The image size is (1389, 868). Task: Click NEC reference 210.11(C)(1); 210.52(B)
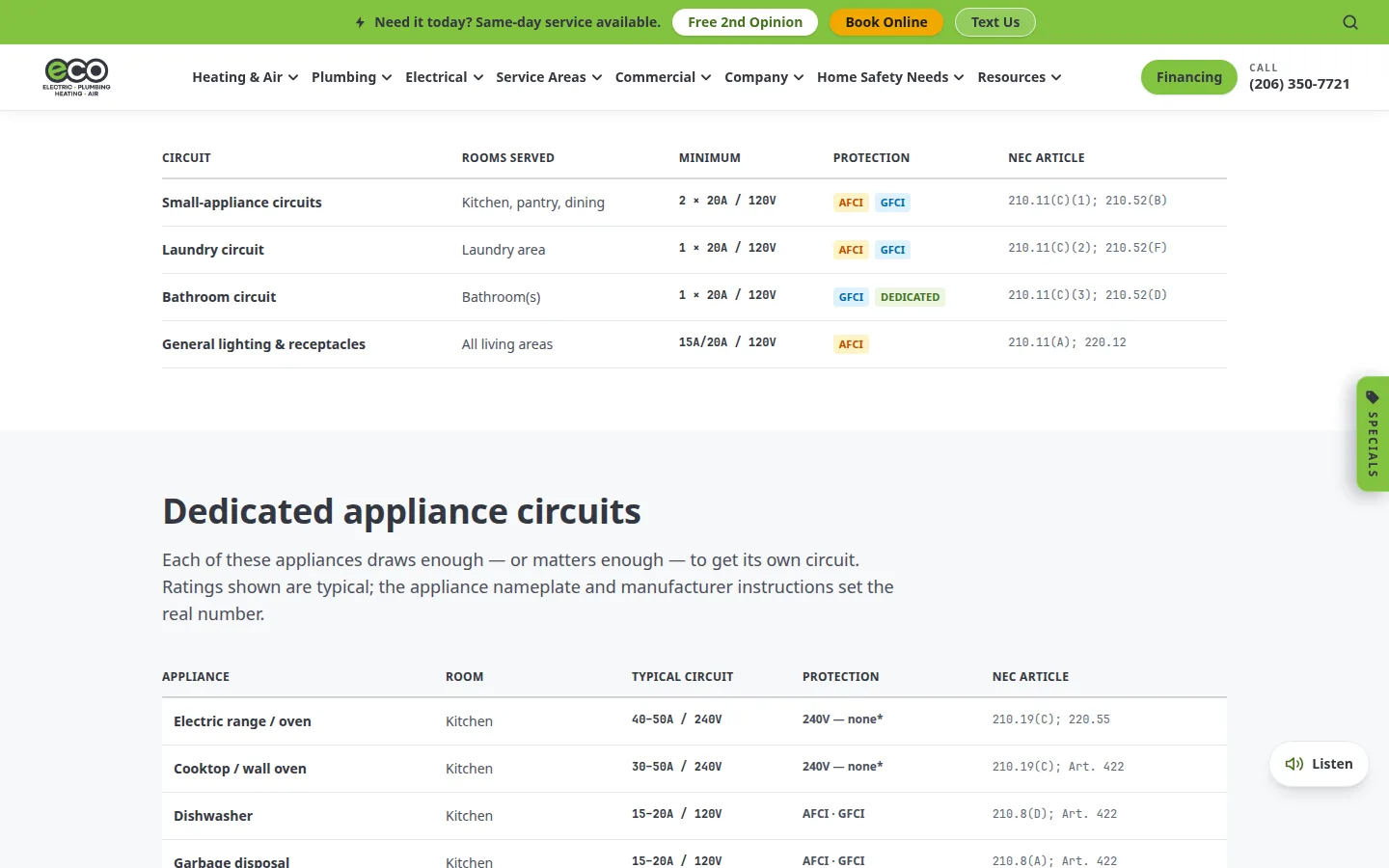point(1087,201)
